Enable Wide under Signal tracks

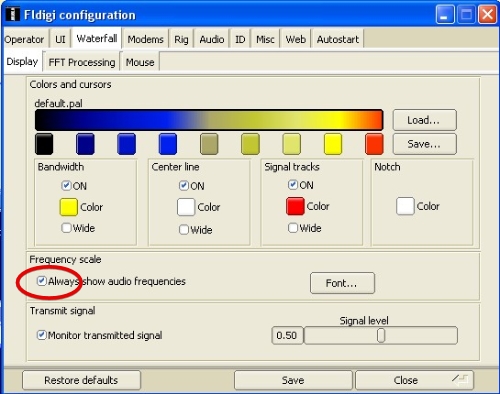click(x=293, y=228)
